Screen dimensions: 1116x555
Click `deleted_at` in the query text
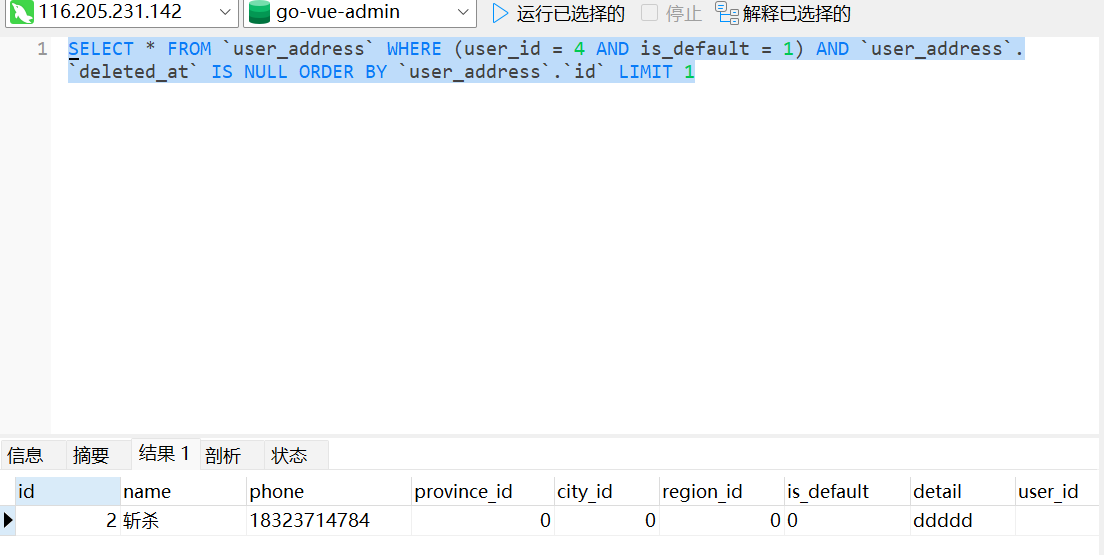pyautogui.click(x=134, y=72)
